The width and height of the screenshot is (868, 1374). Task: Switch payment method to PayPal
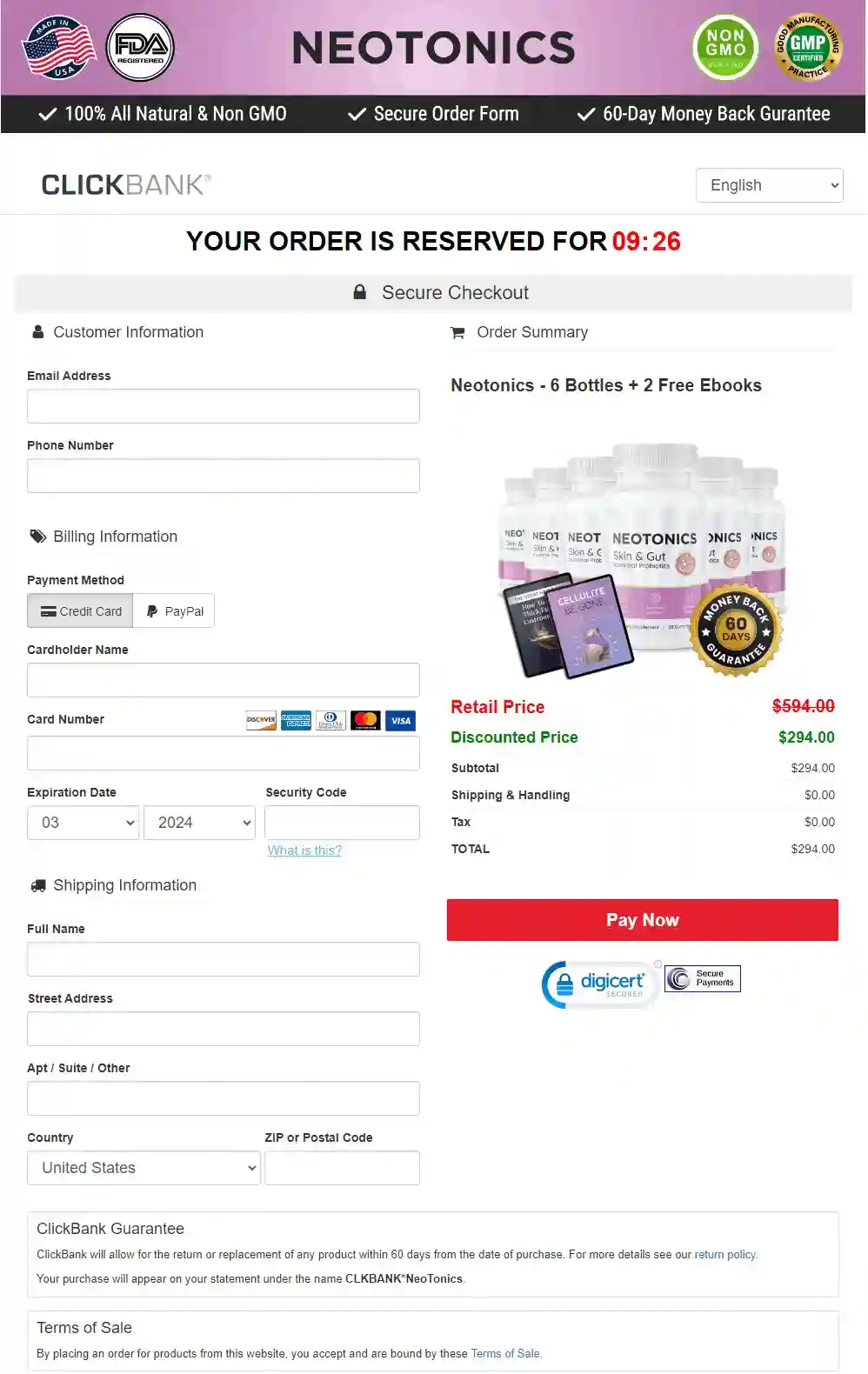click(174, 610)
